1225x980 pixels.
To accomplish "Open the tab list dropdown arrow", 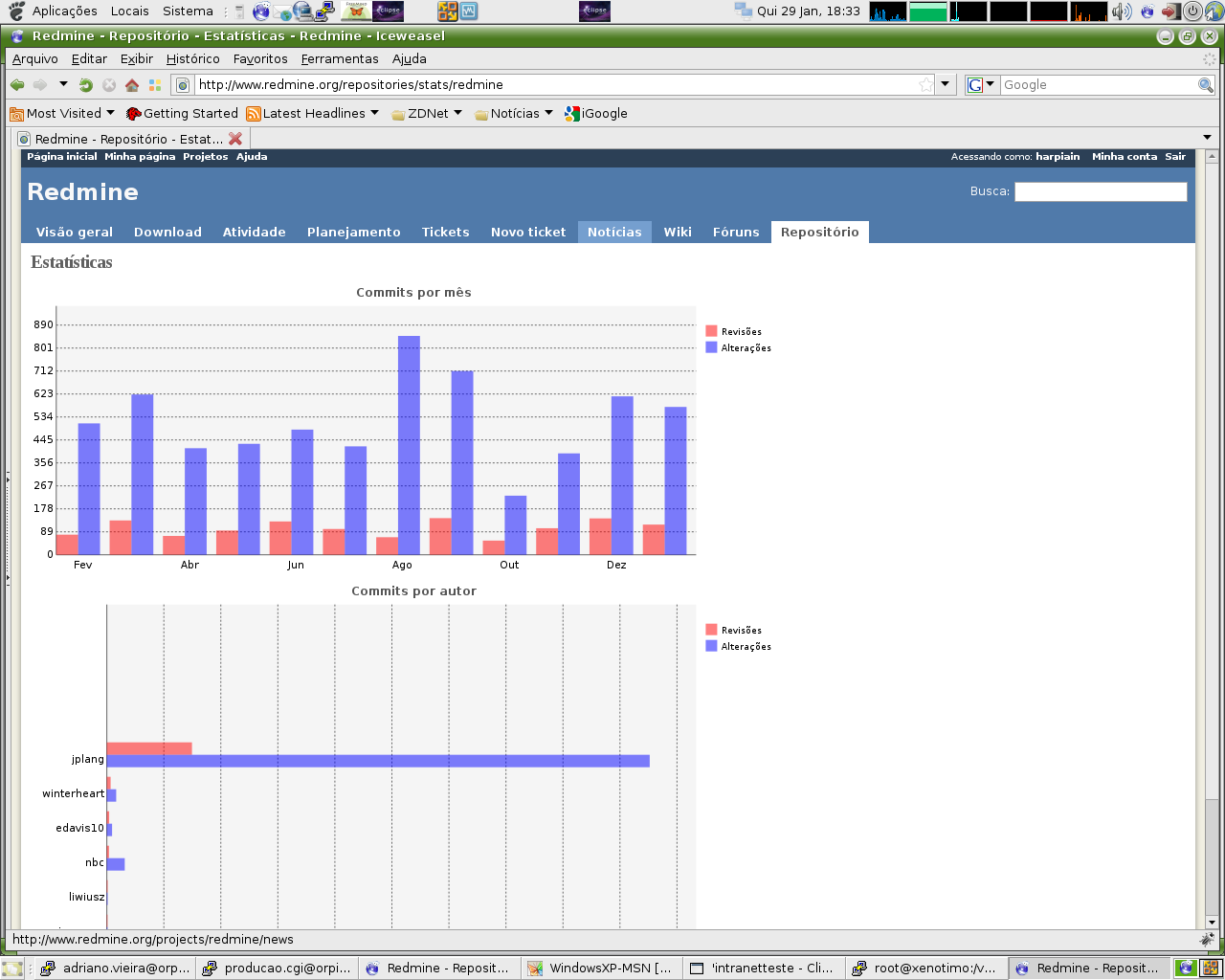I will [x=1207, y=138].
